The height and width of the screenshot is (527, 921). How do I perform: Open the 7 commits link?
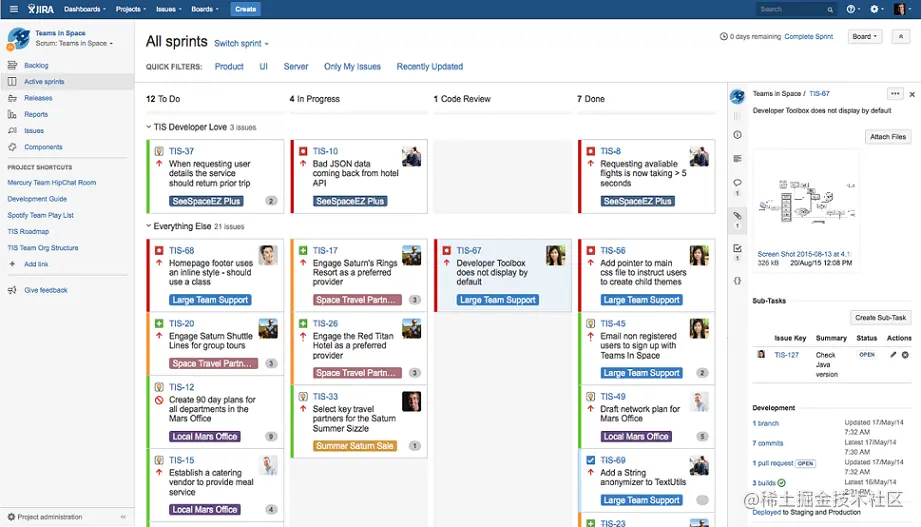coord(768,444)
